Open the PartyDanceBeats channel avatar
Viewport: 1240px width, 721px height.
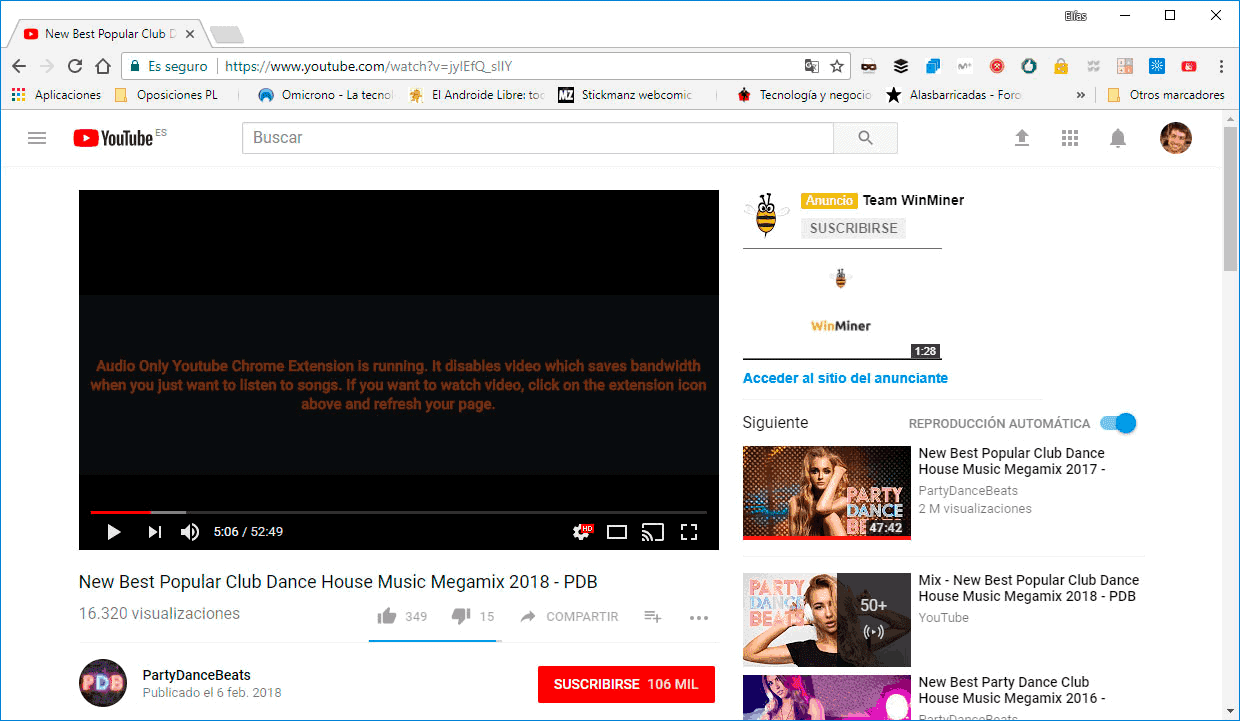[x=103, y=683]
